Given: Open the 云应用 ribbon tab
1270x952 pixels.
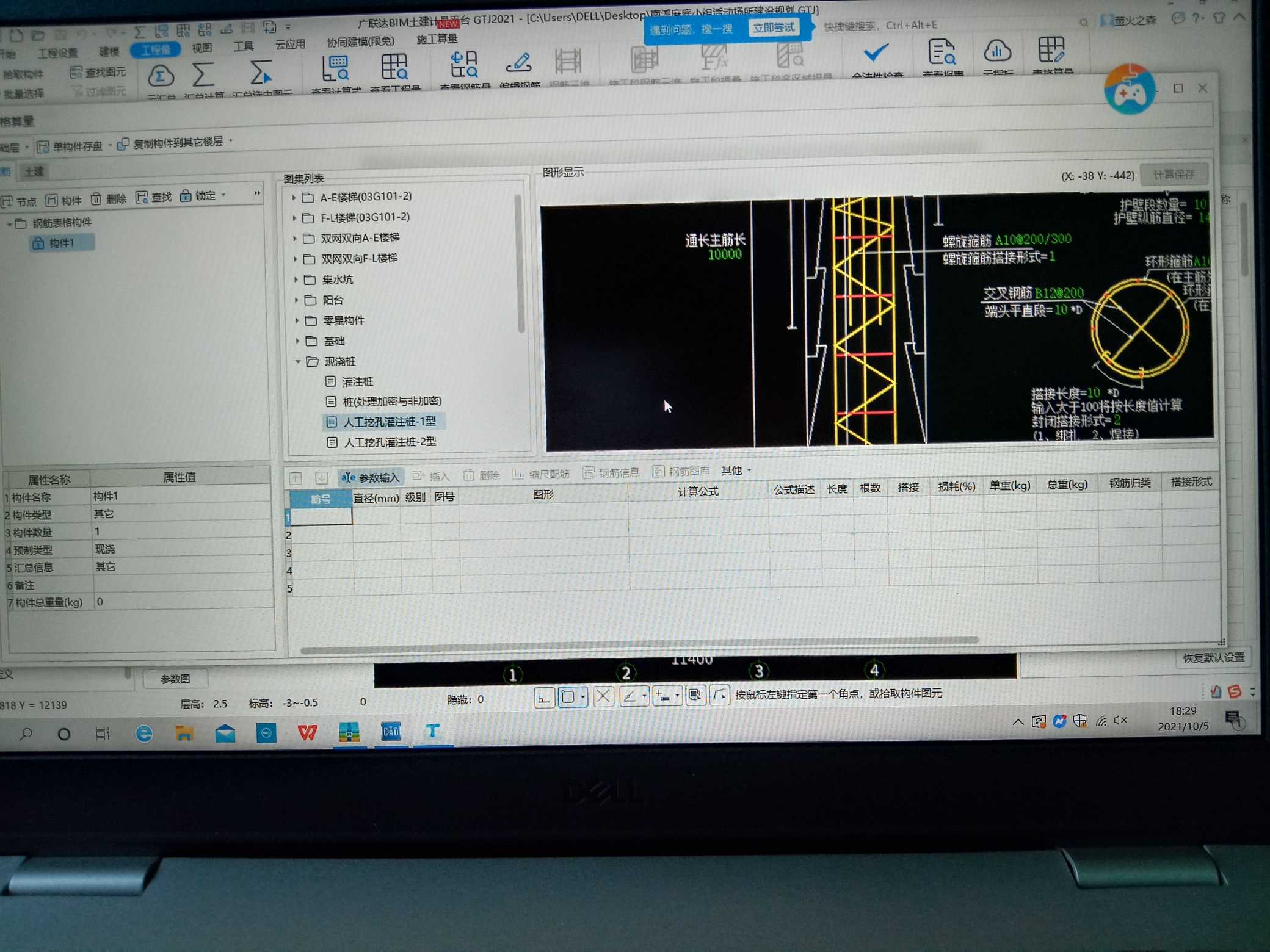Looking at the screenshot, I should (290, 44).
